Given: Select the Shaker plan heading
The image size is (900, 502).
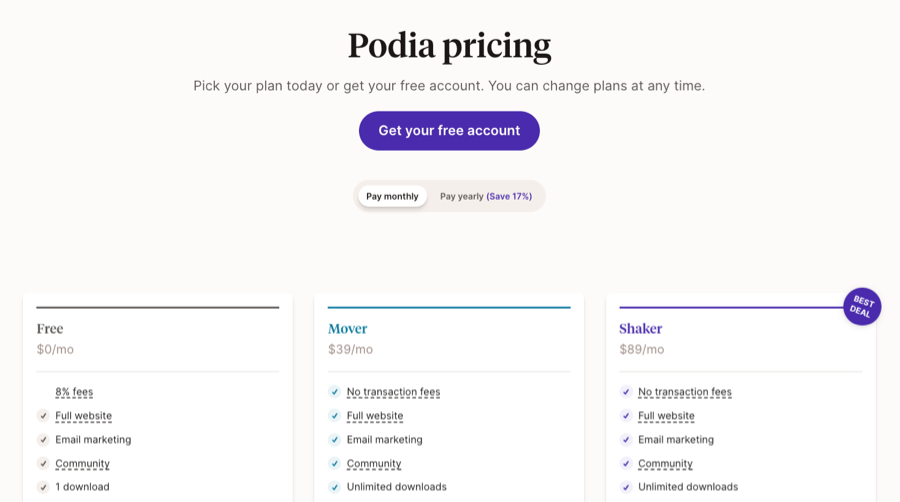Looking at the screenshot, I should 641,329.
